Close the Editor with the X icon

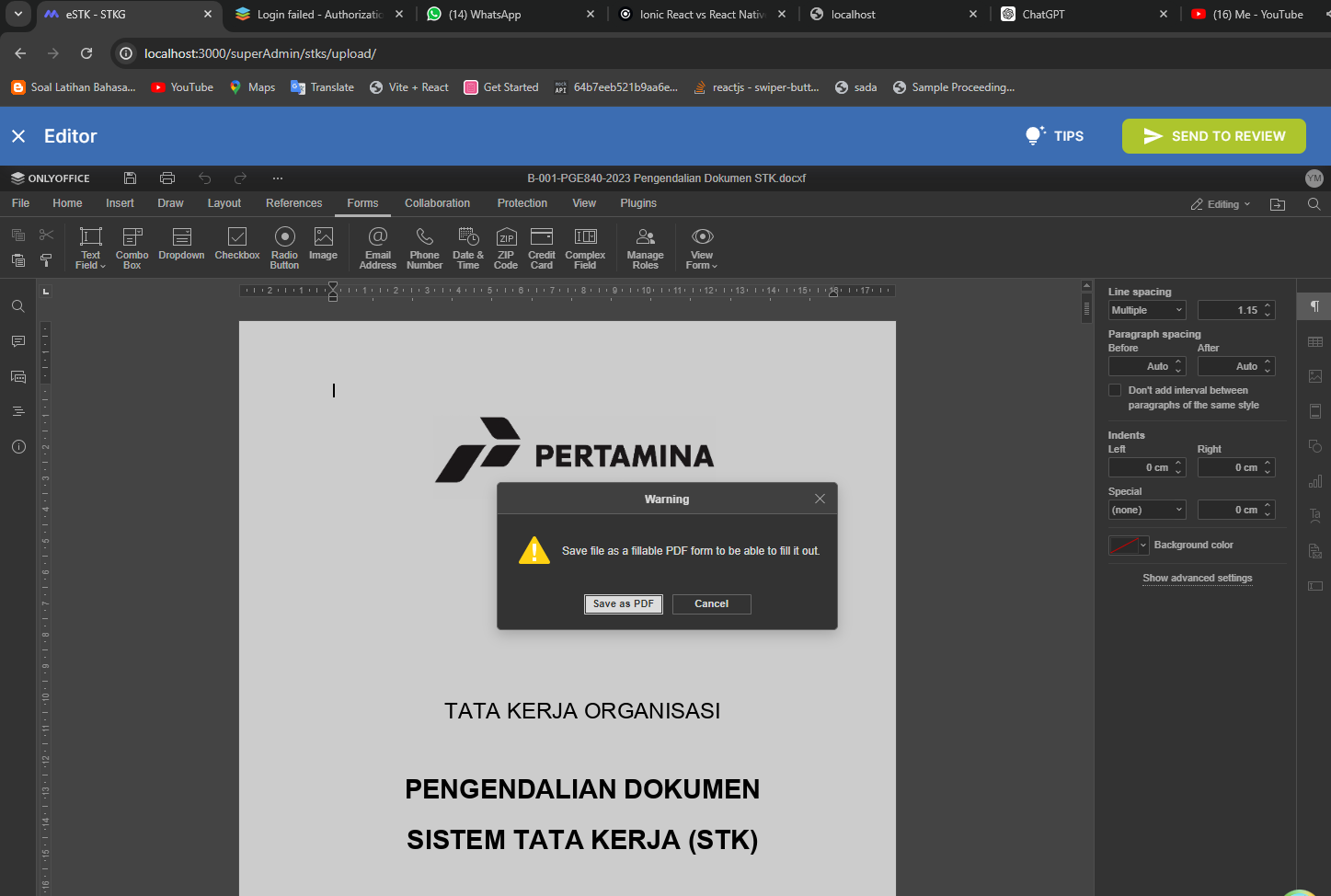tap(18, 136)
